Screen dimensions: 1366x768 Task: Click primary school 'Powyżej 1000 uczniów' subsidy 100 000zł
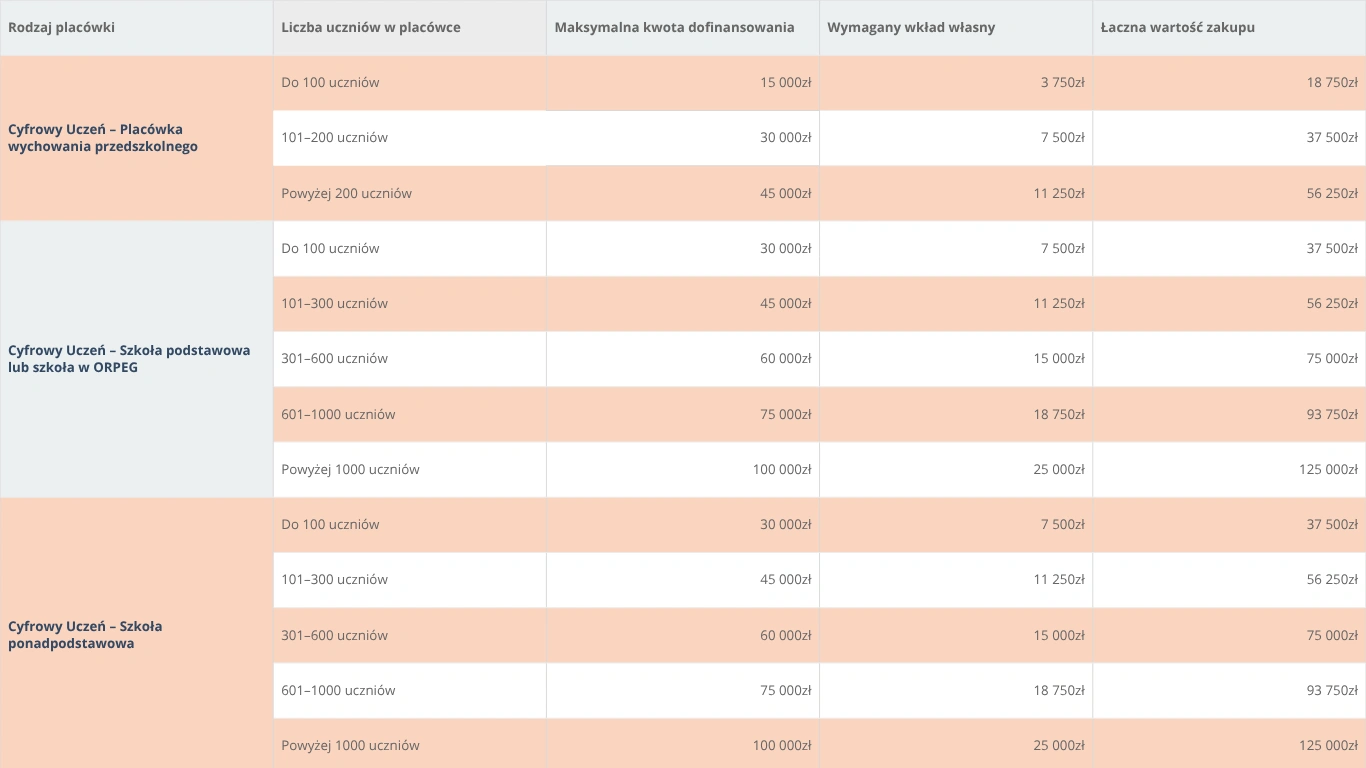point(683,470)
